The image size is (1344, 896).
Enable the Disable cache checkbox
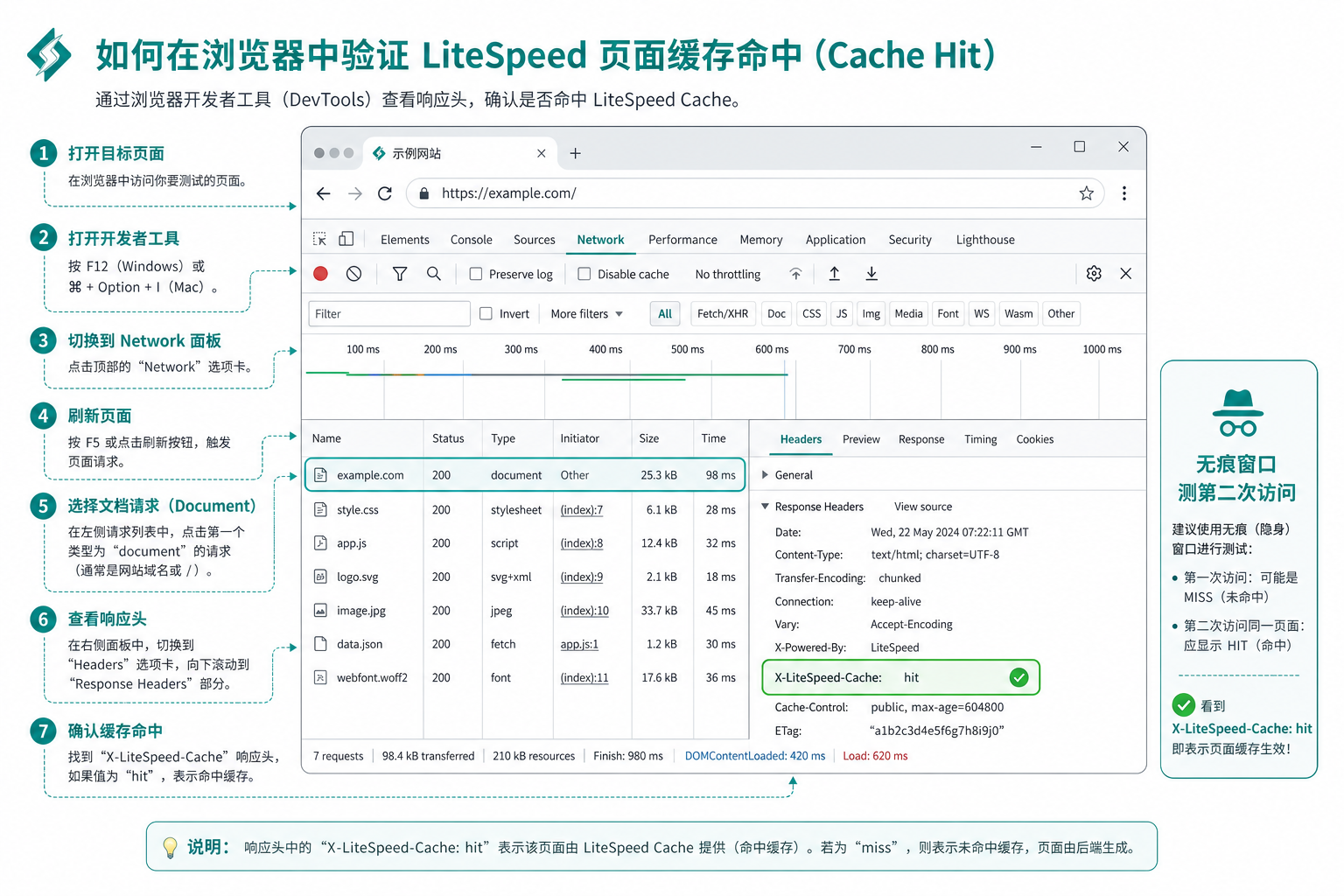coord(584,274)
